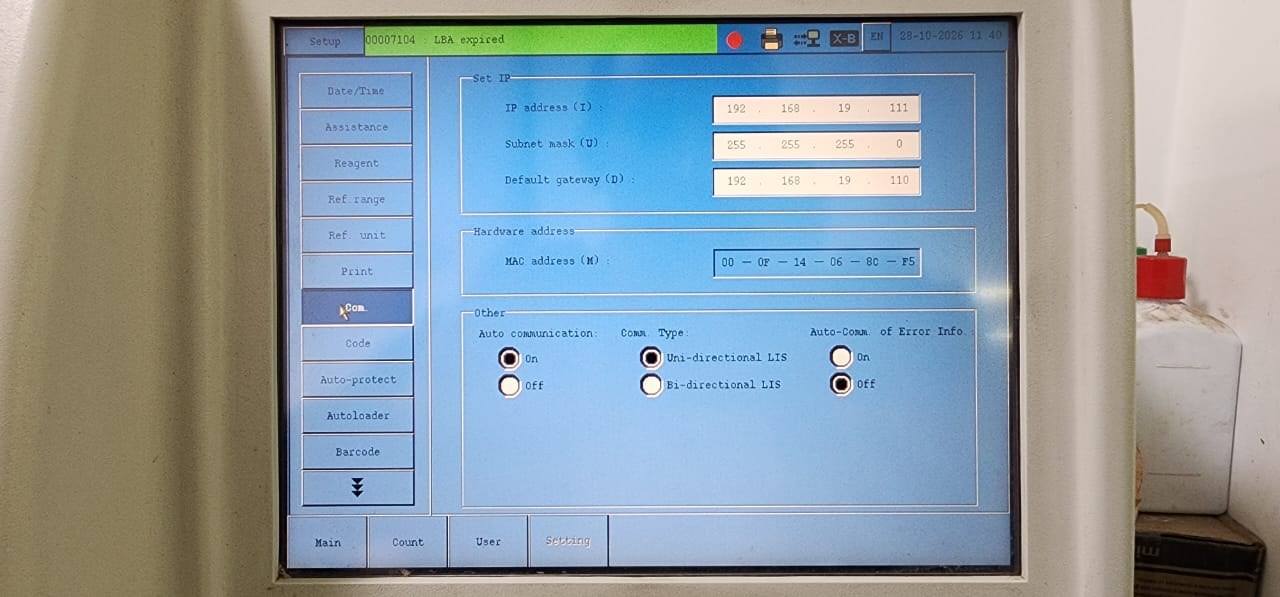1280x597 pixels.
Task: Click the X-B icon in top bar
Action: pyautogui.click(x=844, y=39)
